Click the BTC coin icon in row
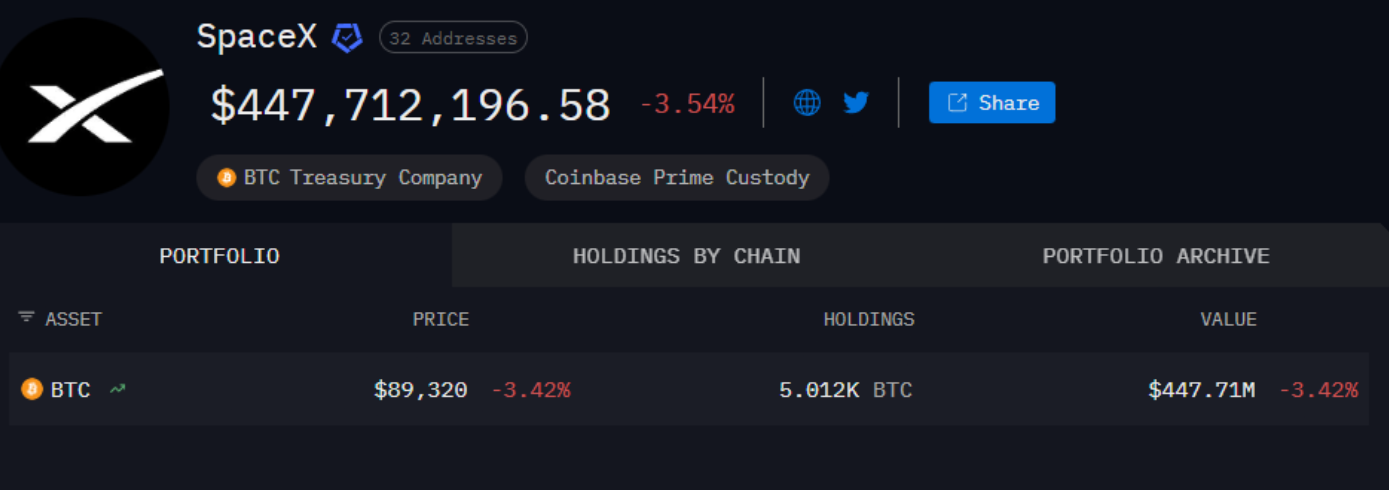Viewport: 1389px width, 490px height. tap(32, 389)
